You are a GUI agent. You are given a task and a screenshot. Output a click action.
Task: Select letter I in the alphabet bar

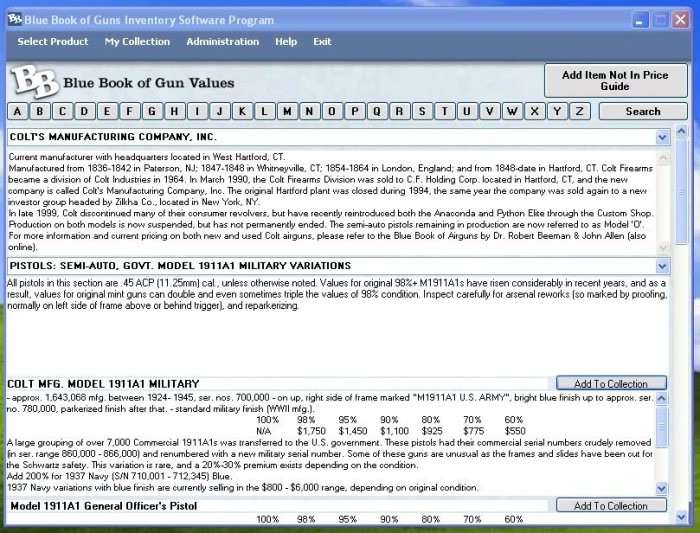[197, 111]
